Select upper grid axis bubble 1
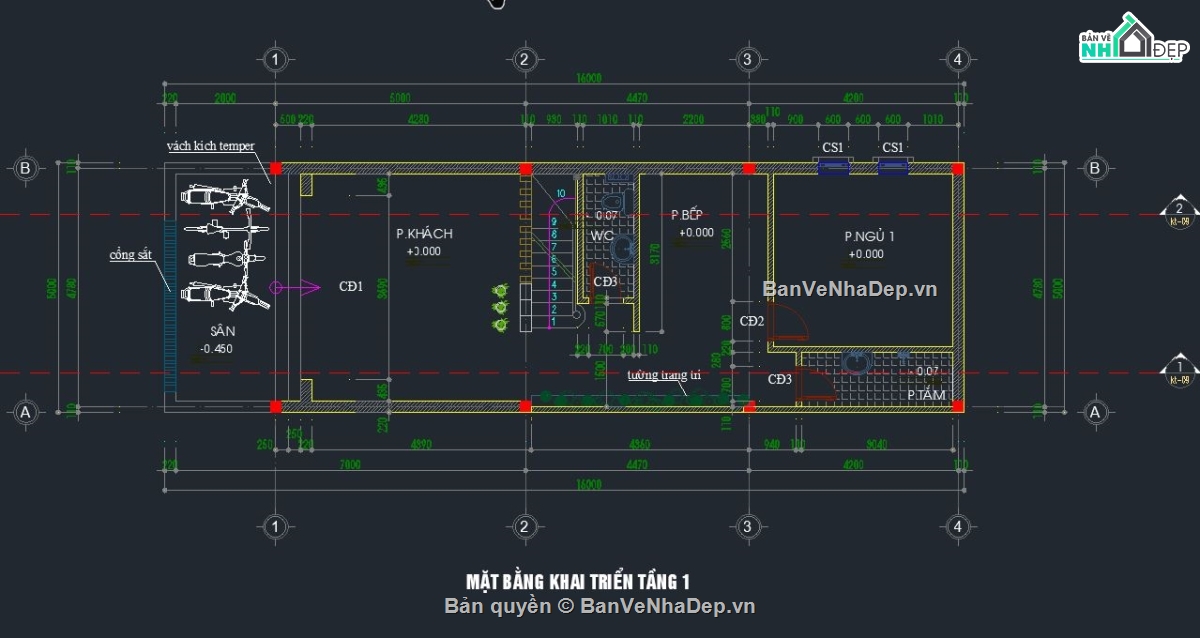 coord(275,60)
